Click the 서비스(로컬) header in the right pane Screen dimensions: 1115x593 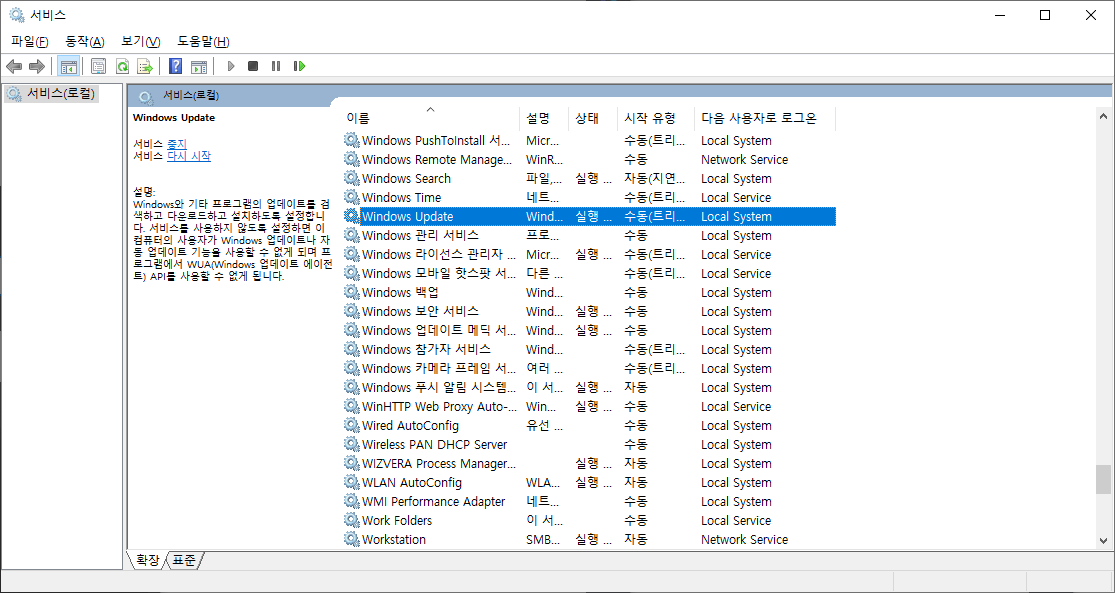coord(191,95)
